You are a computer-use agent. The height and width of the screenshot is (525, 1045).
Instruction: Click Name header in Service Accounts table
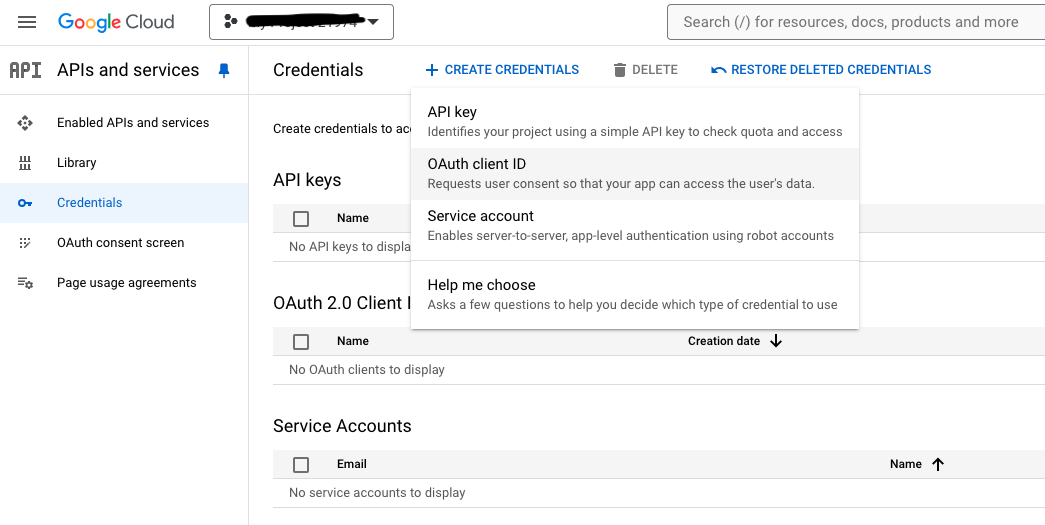point(906,464)
